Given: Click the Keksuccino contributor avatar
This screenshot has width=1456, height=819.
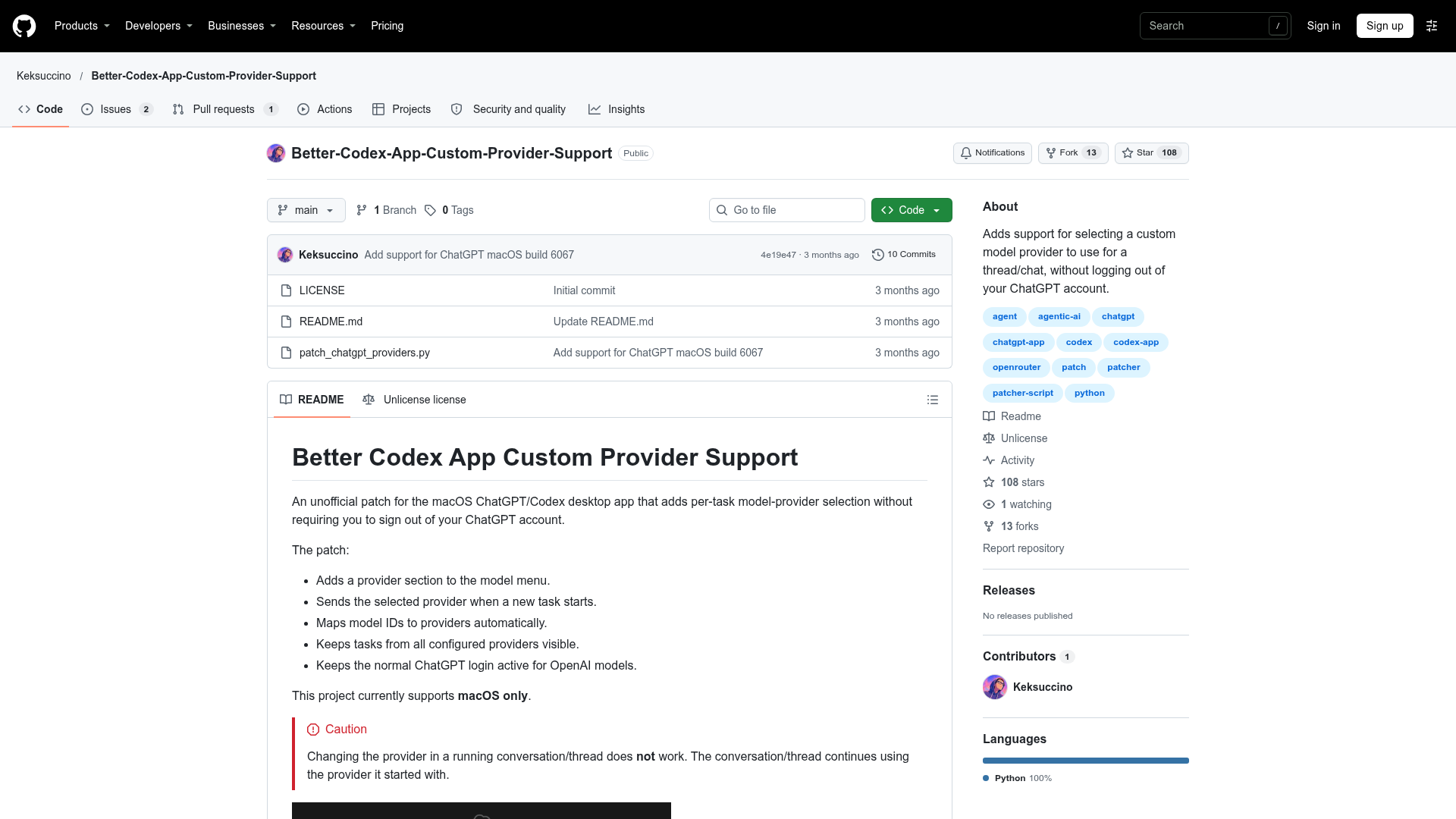Looking at the screenshot, I should click(995, 687).
